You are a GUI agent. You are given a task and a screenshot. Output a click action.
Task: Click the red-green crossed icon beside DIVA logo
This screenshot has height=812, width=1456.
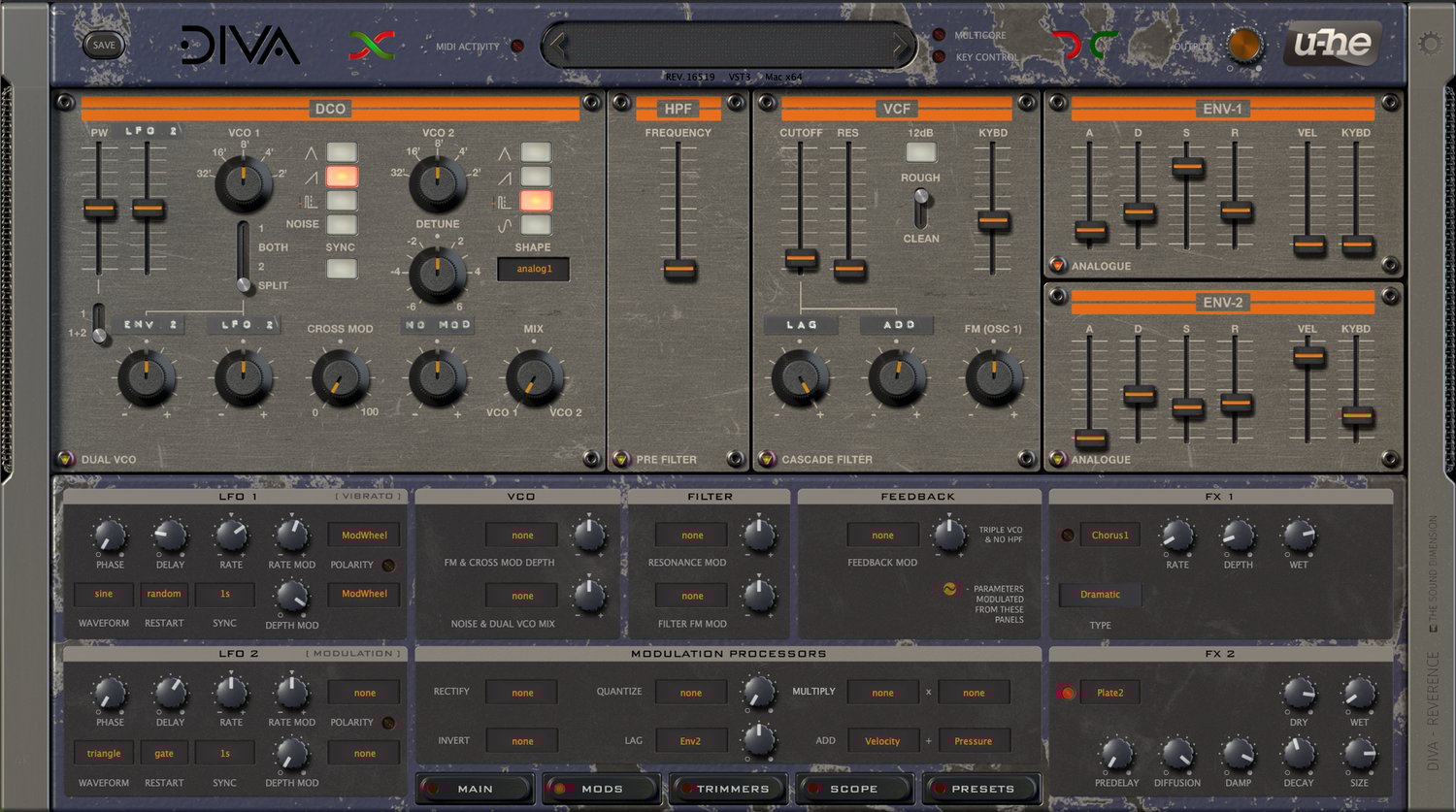(372, 45)
